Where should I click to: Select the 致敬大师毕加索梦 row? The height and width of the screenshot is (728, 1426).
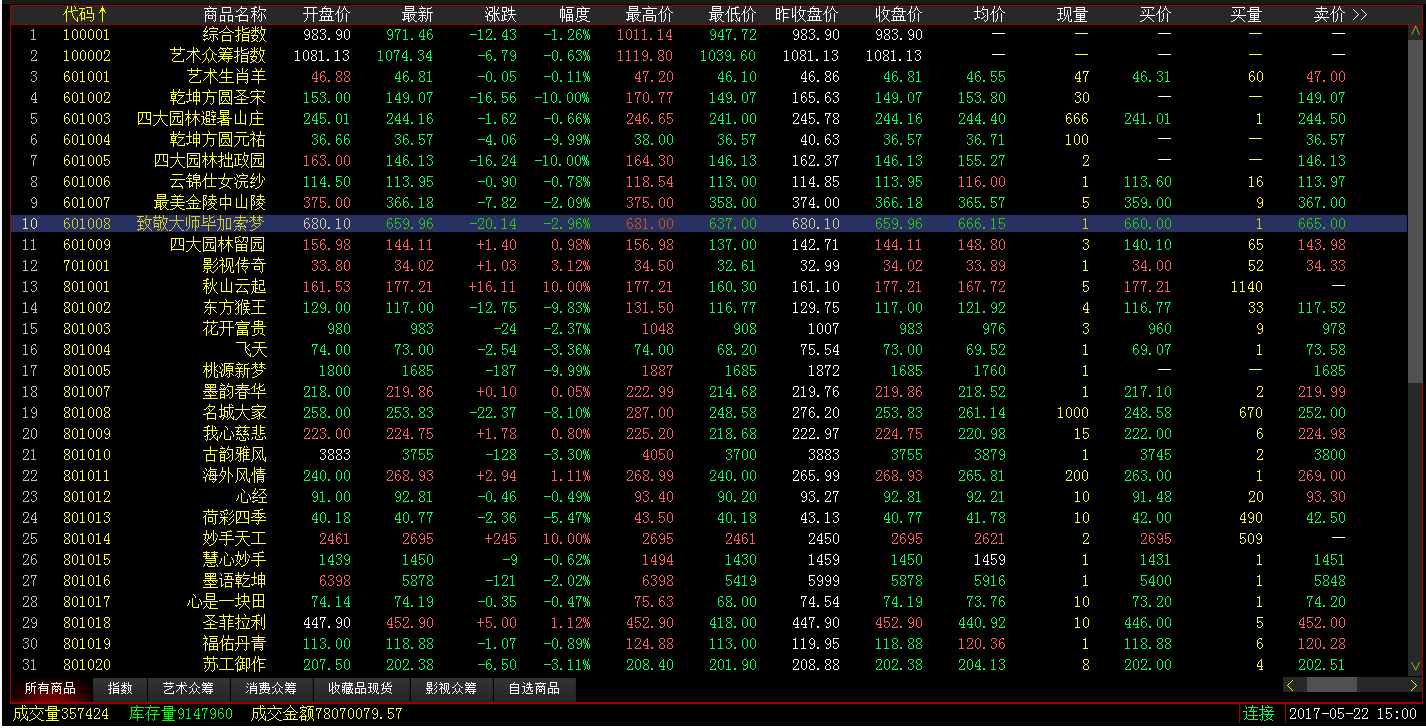pyautogui.click(x=709, y=224)
